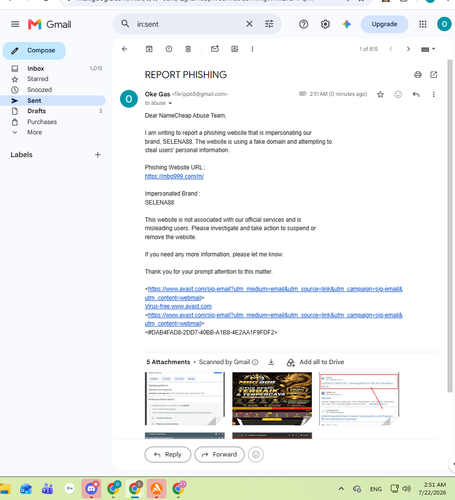455x500 pixels.
Task: Click the Upgrade button
Action: (384, 24)
